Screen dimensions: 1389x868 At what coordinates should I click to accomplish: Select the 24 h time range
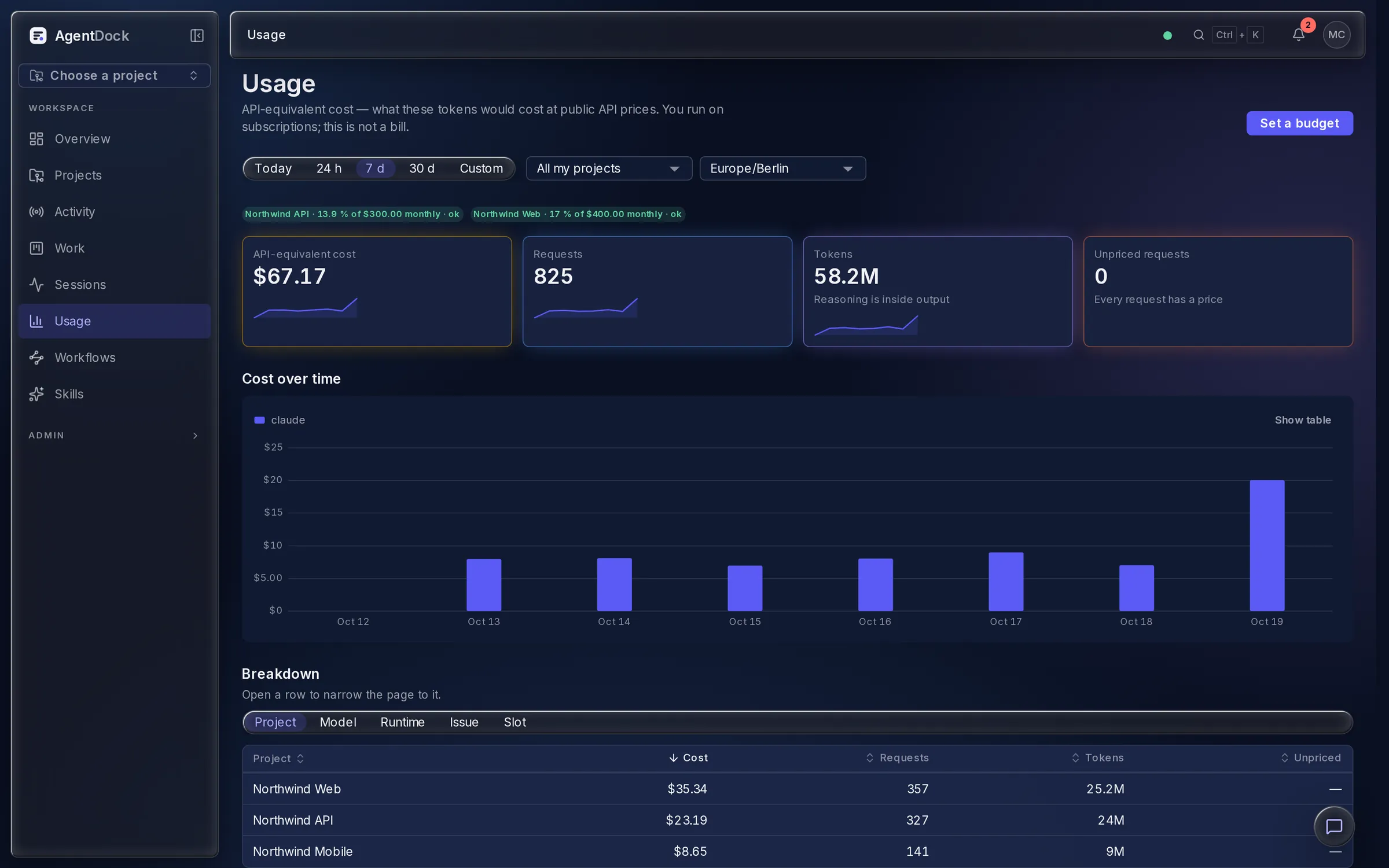point(329,168)
